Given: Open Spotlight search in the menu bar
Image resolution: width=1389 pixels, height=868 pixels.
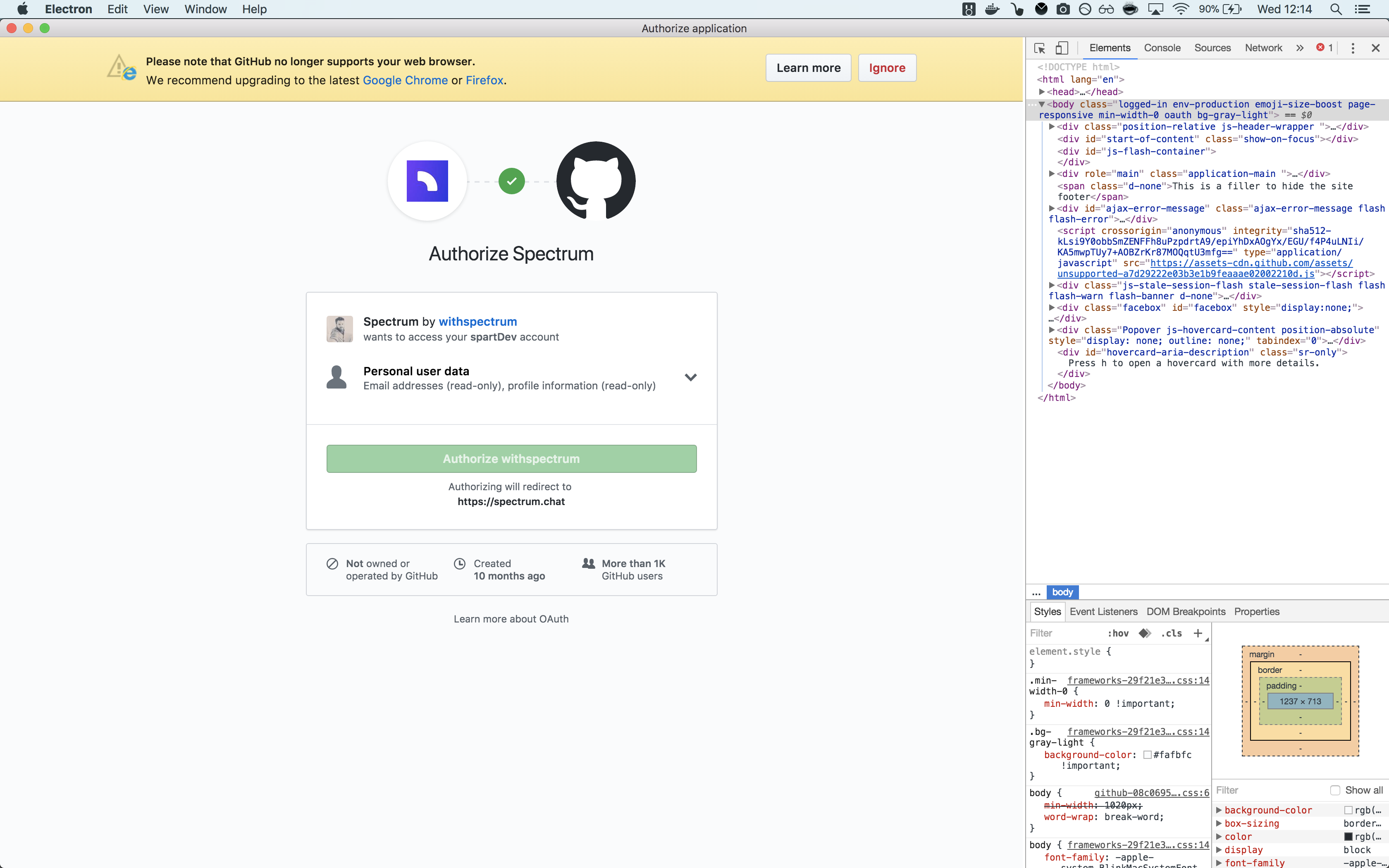Looking at the screenshot, I should tap(1336, 9).
